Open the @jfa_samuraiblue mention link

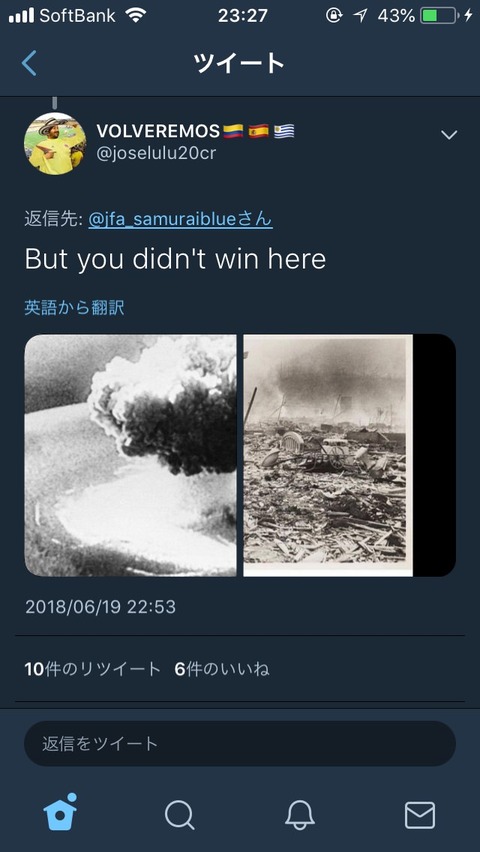coord(180,220)
